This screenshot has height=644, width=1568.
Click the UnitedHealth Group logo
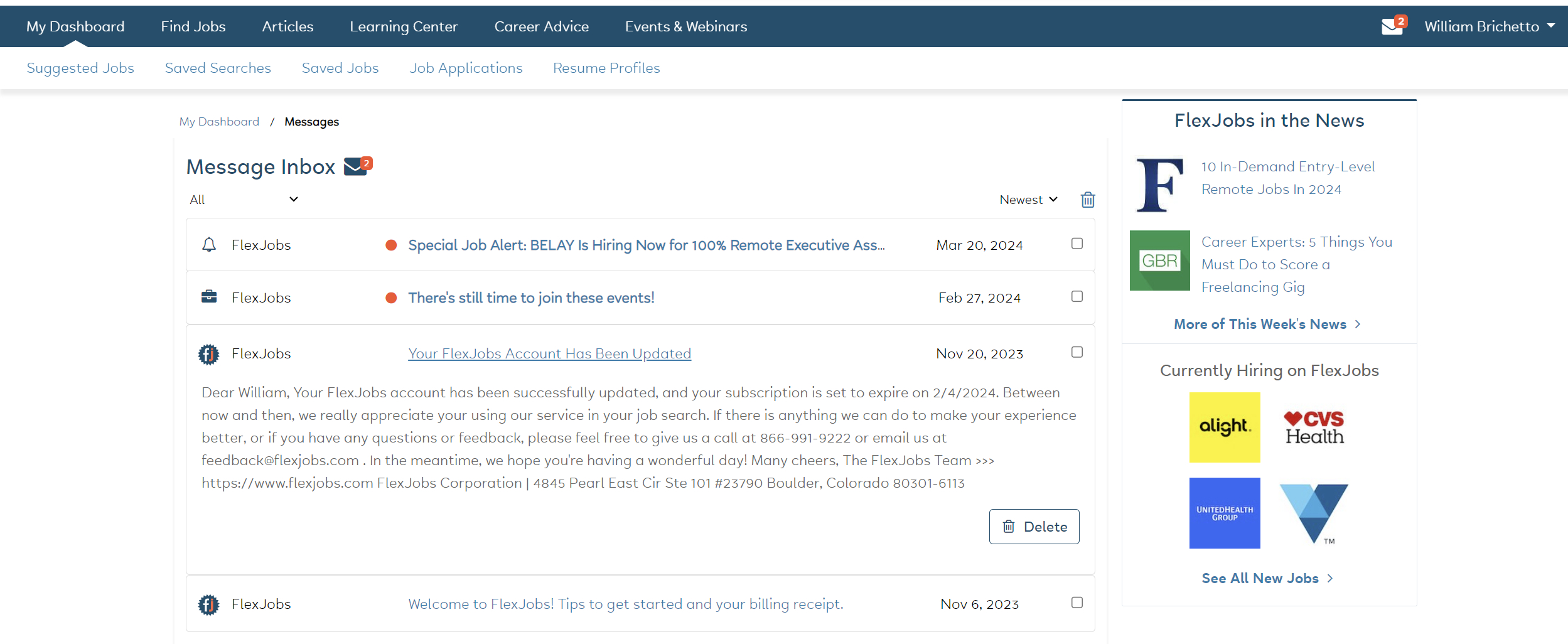pos(1224,513)
